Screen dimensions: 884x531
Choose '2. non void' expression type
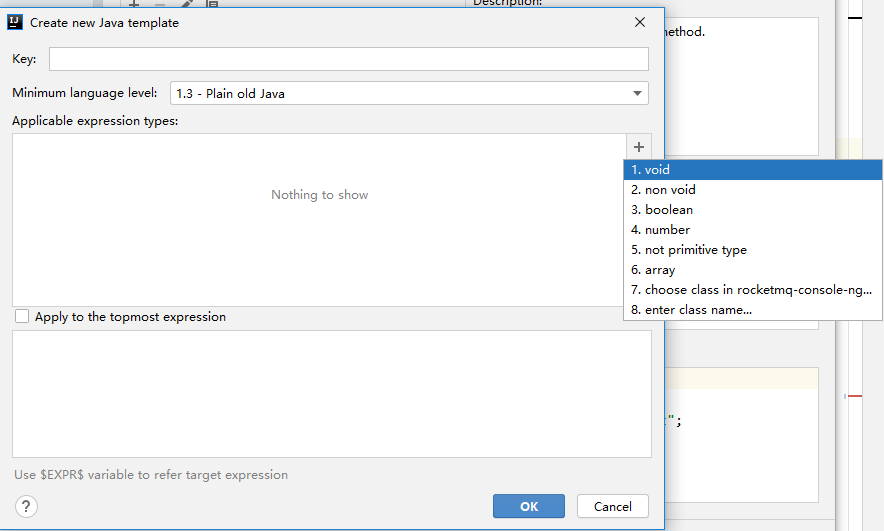[x=752, y=190]
